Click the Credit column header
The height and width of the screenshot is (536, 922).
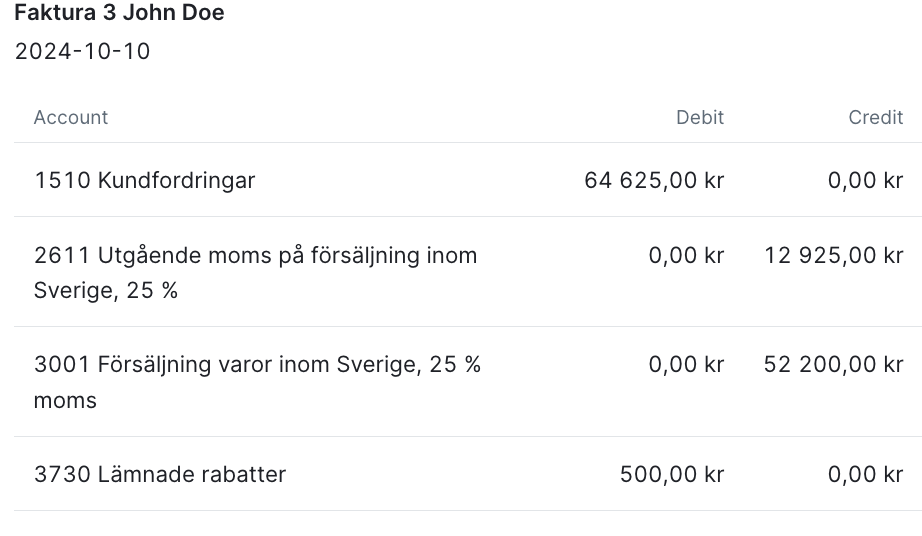click(x=875, y=117)
